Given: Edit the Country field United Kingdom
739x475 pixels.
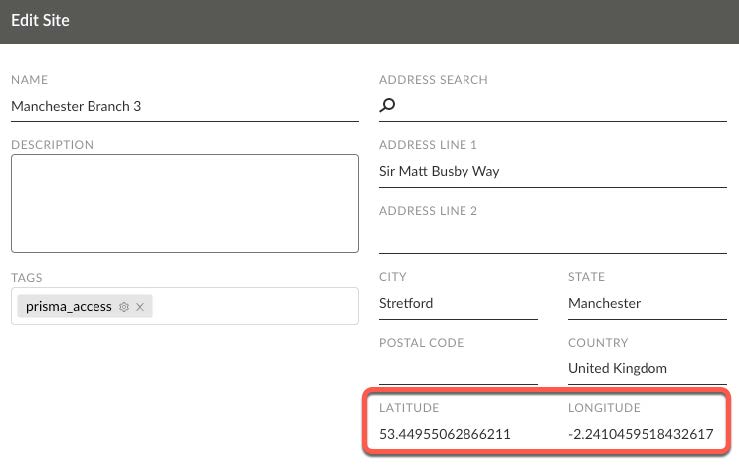Looking at the screenshot, I should coord(646,368).
